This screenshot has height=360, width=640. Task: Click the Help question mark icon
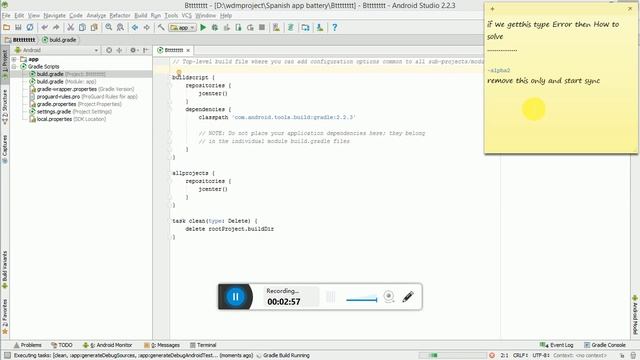click(x=334, y=27)
